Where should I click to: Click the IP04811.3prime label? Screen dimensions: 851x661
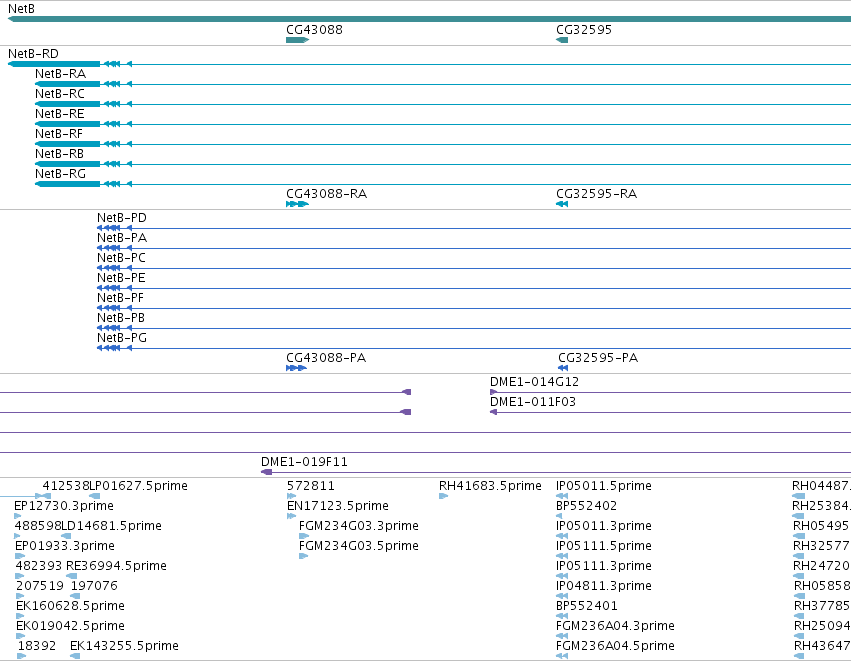[x=604, y=586]
